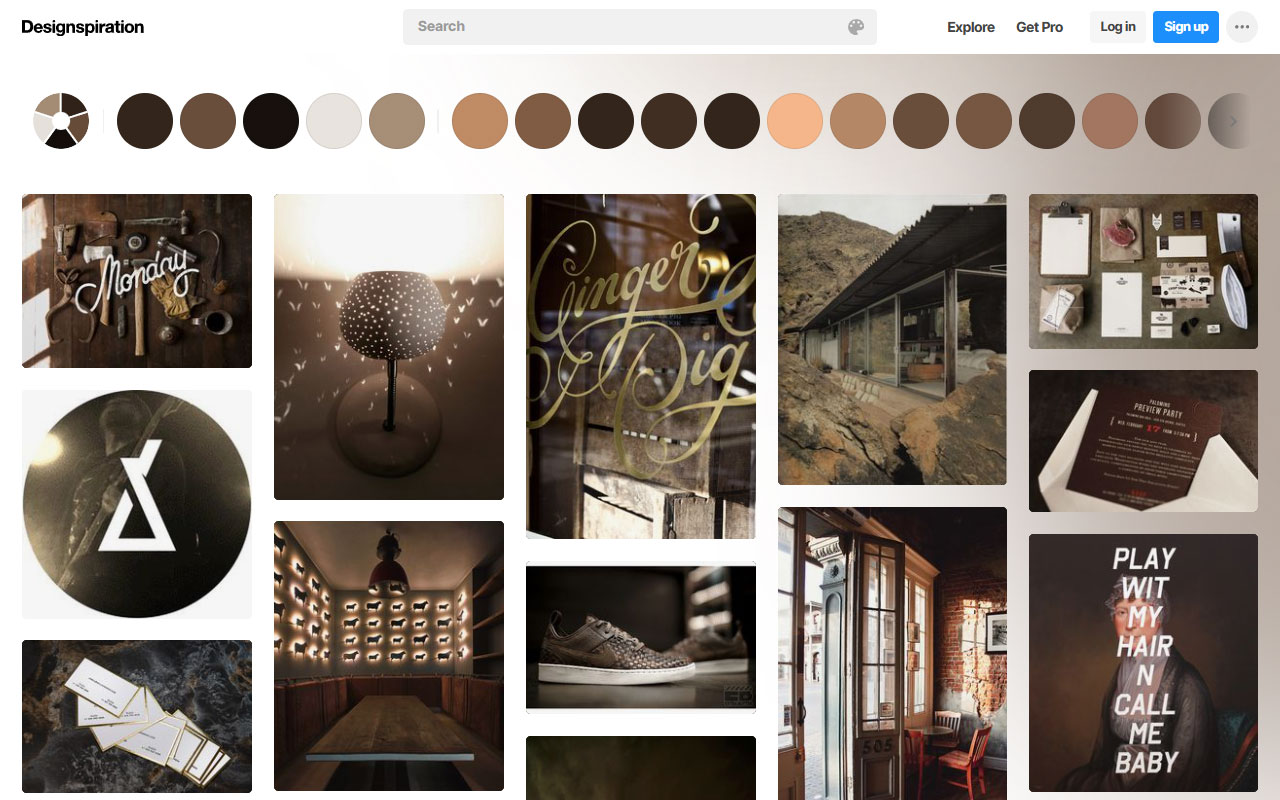
Task: Select the greyish tan swatch after off-white
Action: 397,121
